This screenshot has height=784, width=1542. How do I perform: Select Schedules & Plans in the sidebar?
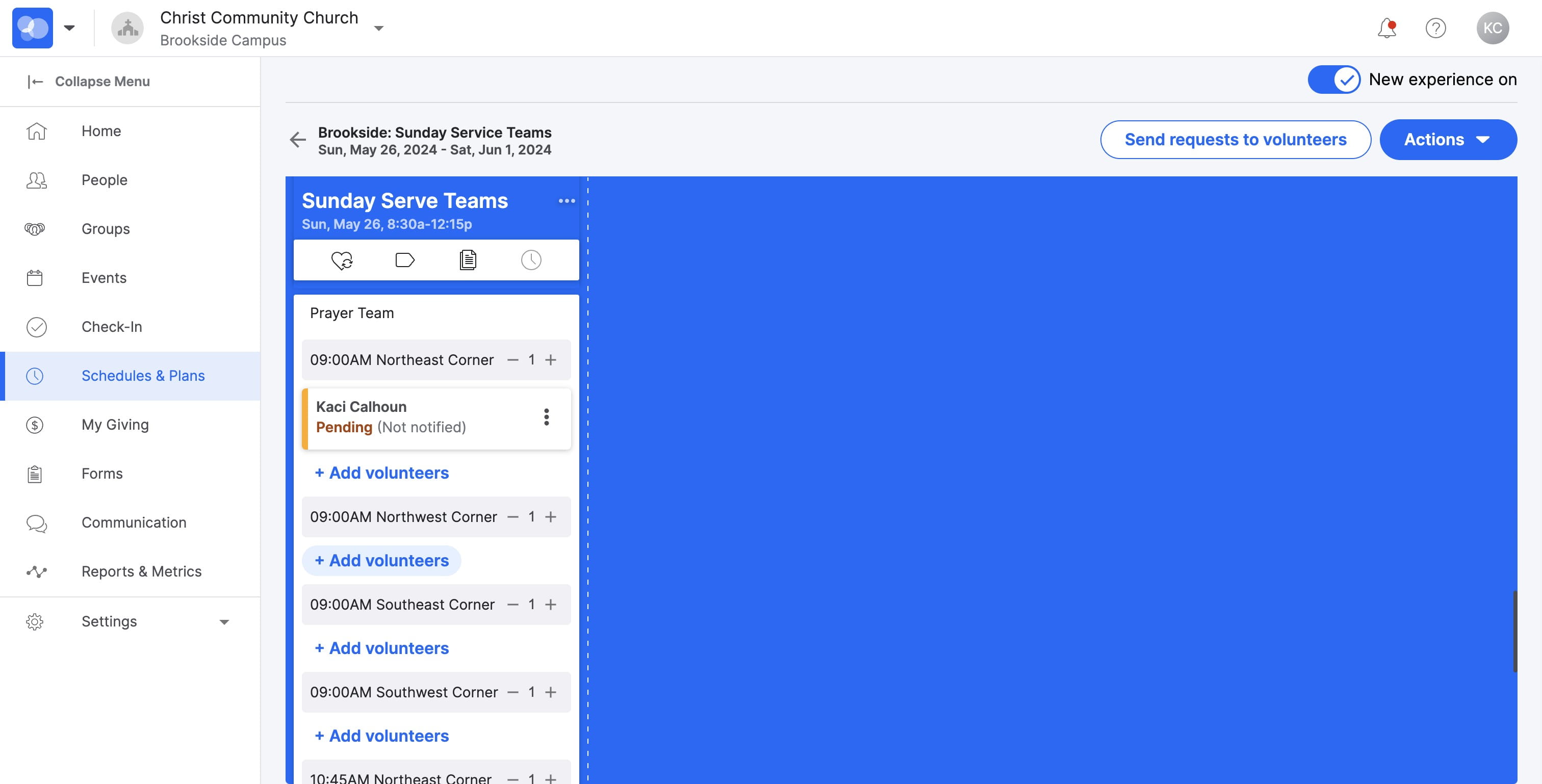point(130,376)
